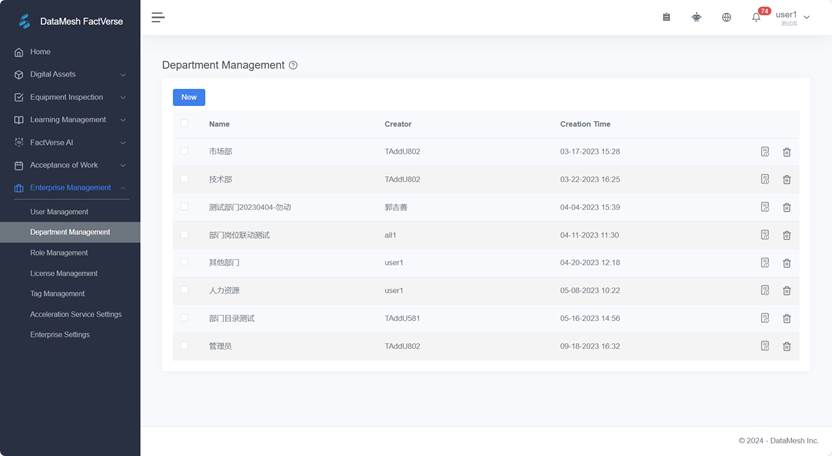
Task: Edit the 技术部 department row
Action: [765, 179]
